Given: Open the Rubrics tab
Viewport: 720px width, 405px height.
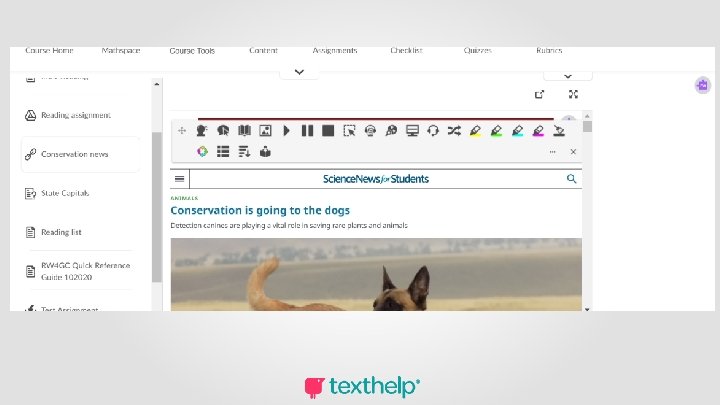Looking at the screenshot, I should click(x=549, y=51).
